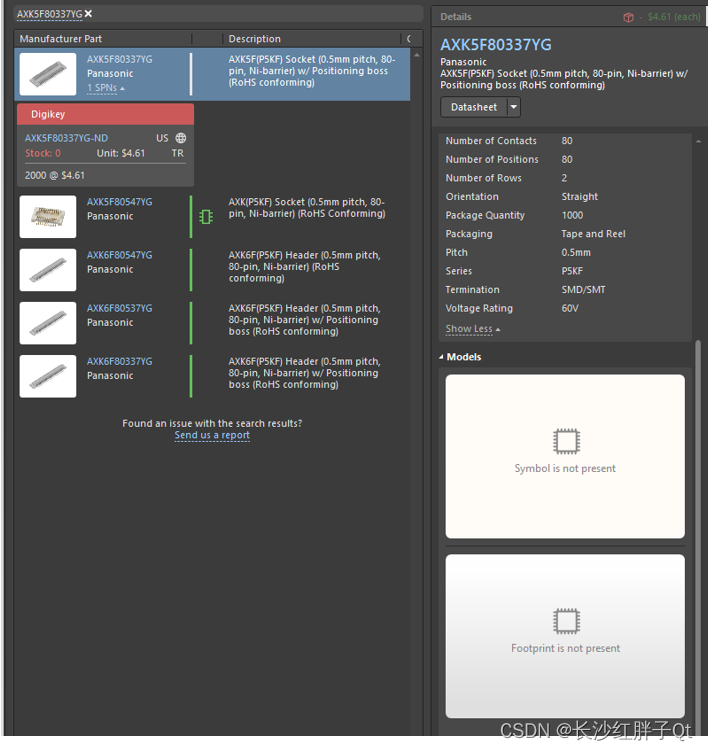This screenshot has height=751, width=708.
Task: Open the Datasheet button
Action: (473, 107)
